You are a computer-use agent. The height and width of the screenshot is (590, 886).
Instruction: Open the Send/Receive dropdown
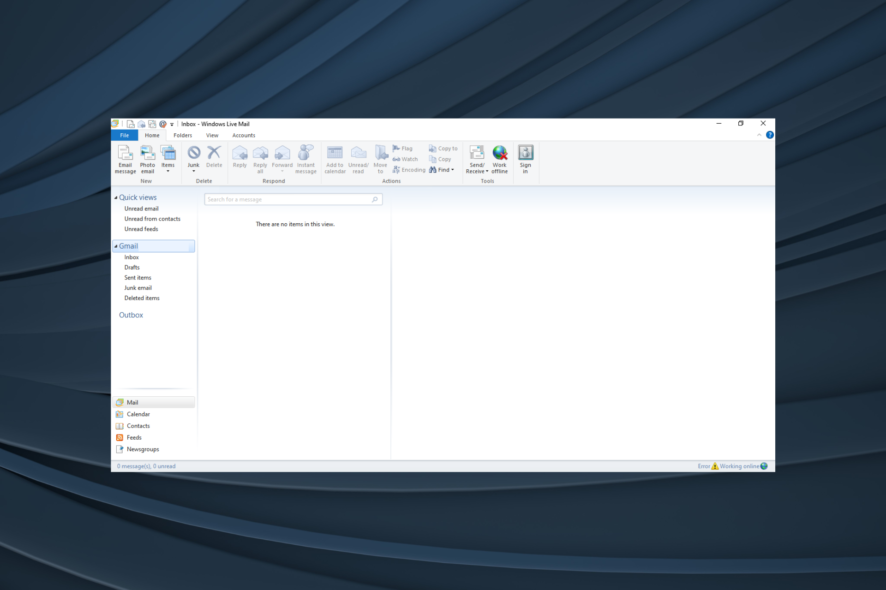click(477, 159)
